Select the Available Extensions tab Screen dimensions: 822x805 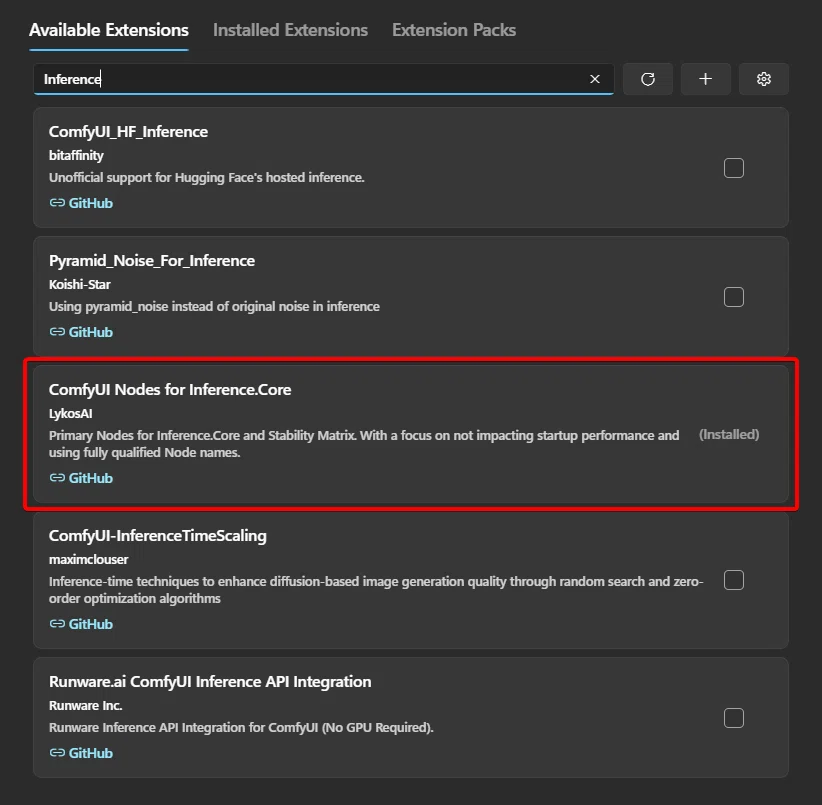pos(109,30)
